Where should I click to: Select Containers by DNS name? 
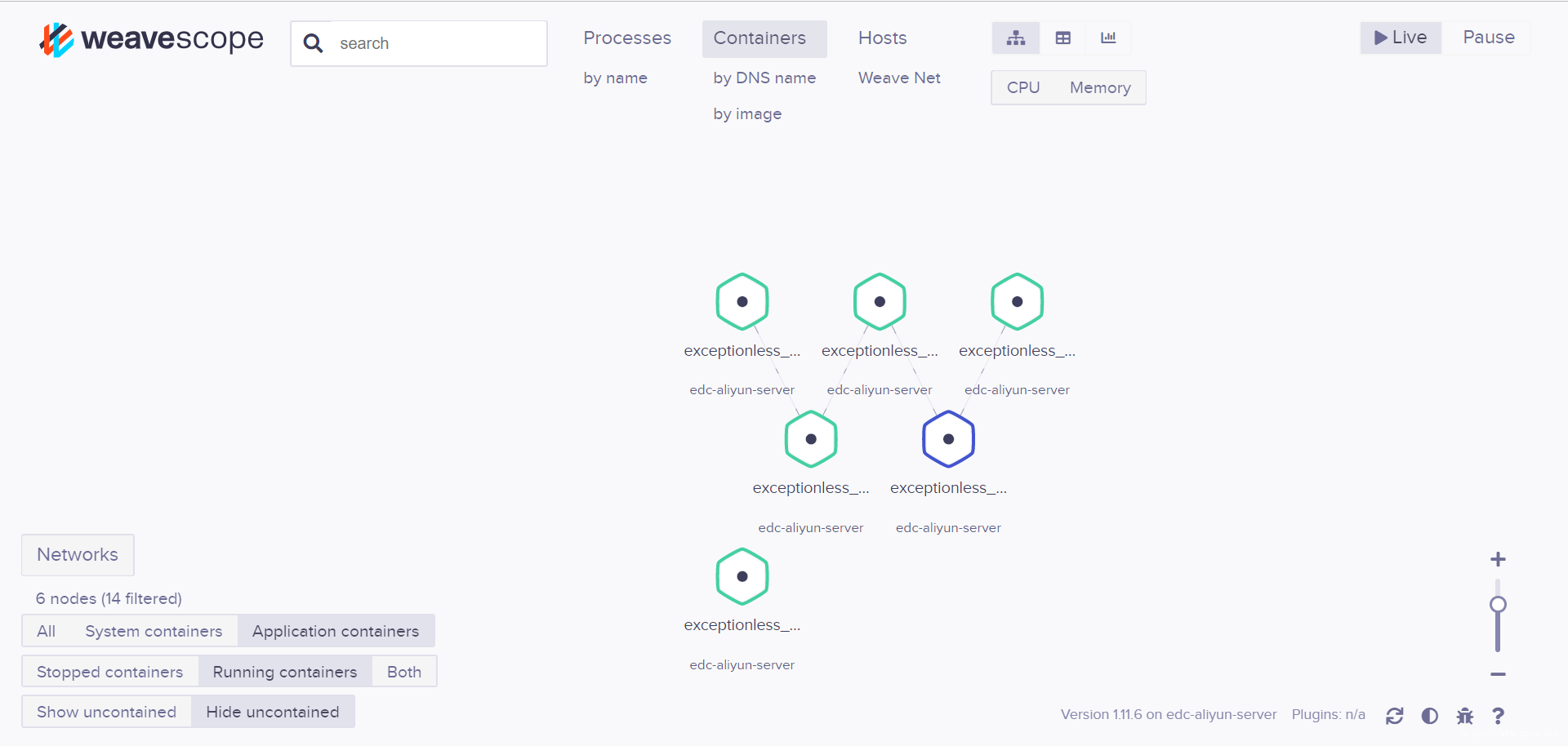[764, 78]
